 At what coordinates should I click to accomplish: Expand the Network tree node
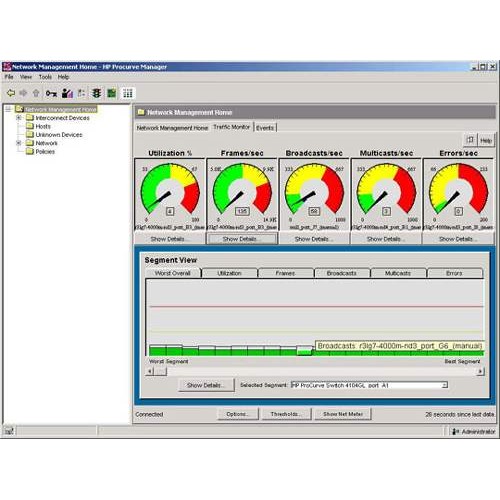(19, 143)
